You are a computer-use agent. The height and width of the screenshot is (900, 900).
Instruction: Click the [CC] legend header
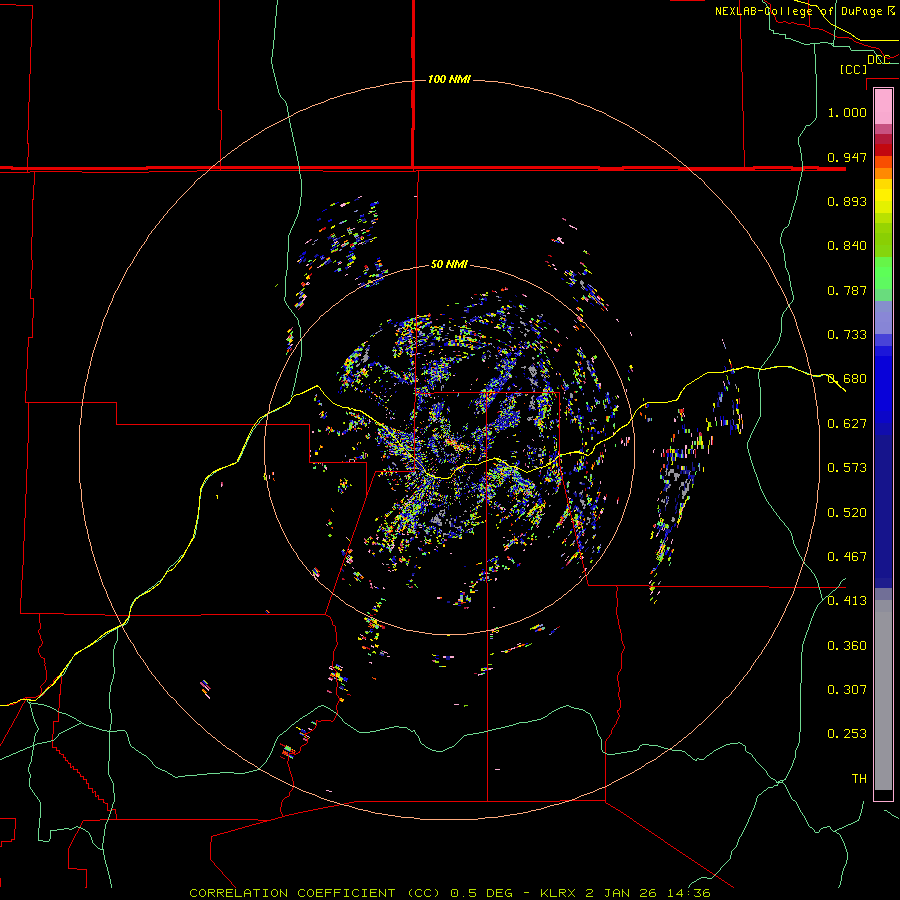coord(853,69)
